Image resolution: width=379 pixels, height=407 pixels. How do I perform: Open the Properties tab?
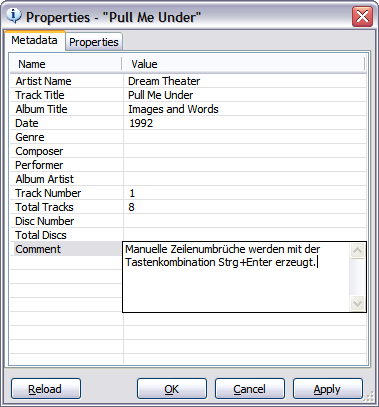tap(94, 42)
